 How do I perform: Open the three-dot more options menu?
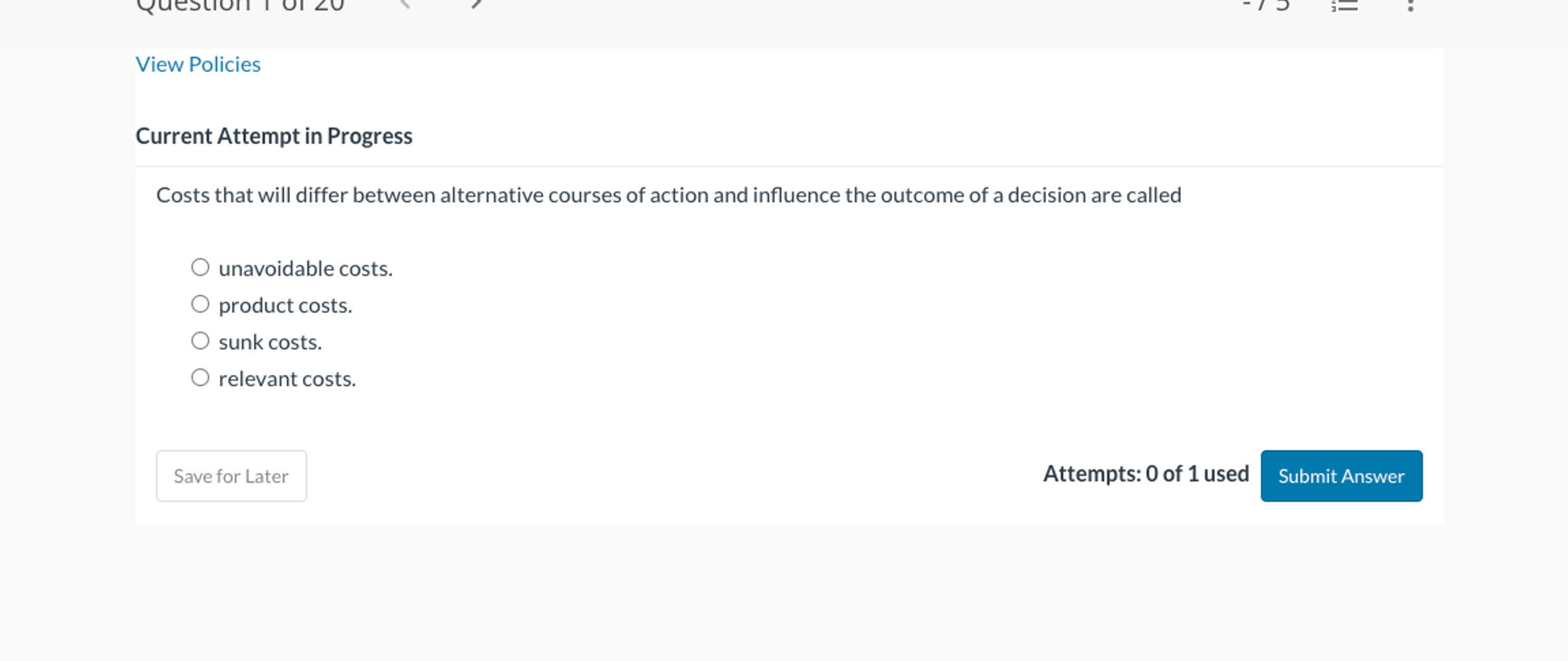pos(1411,5)
